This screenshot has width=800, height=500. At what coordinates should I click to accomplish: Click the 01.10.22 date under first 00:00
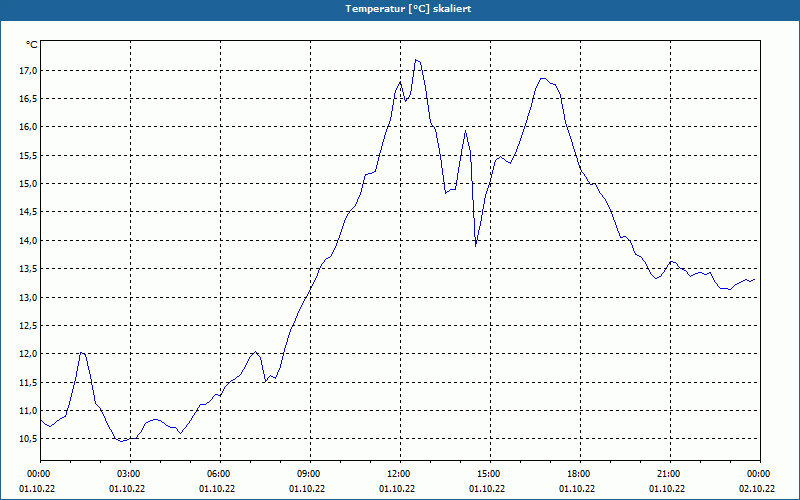(37, 489)
